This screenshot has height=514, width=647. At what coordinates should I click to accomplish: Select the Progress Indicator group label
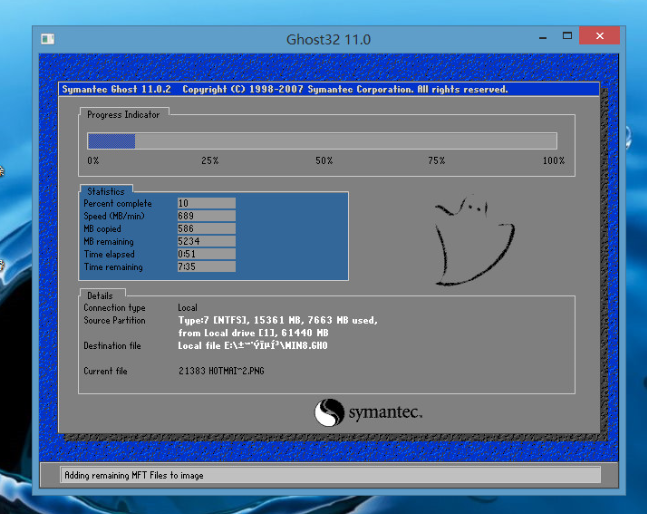point(123,115)
